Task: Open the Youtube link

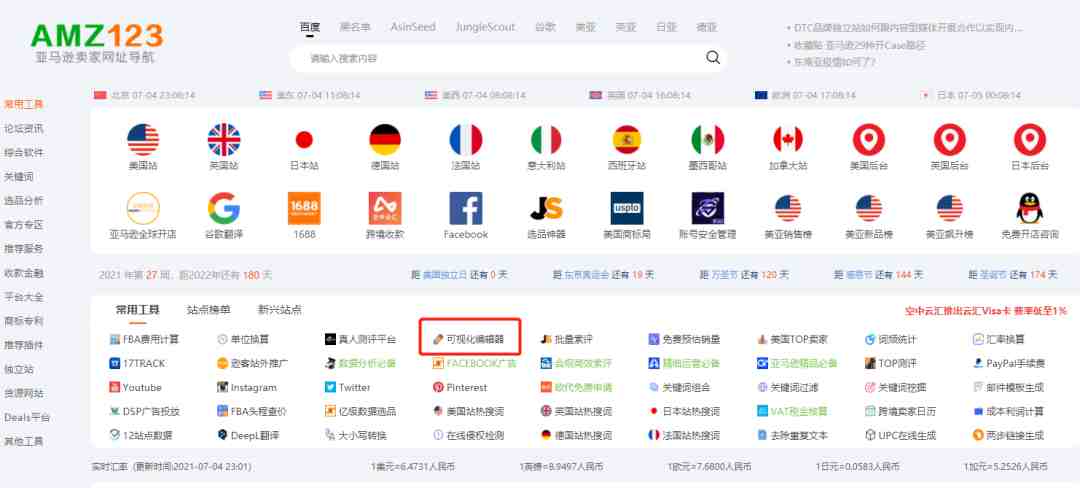Action: pyautogui.click(x=135, y=388)
